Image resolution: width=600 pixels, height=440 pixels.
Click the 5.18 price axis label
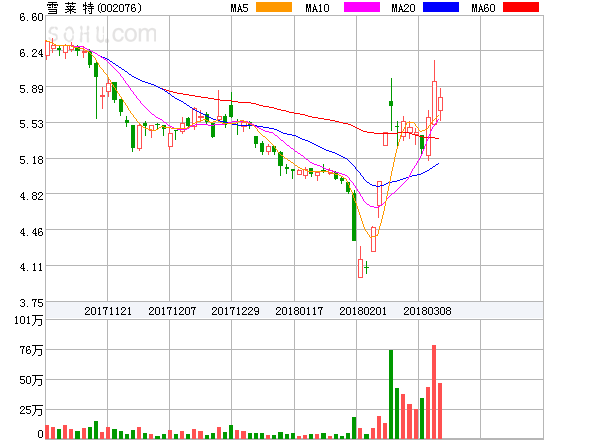(x=31, y=160)
